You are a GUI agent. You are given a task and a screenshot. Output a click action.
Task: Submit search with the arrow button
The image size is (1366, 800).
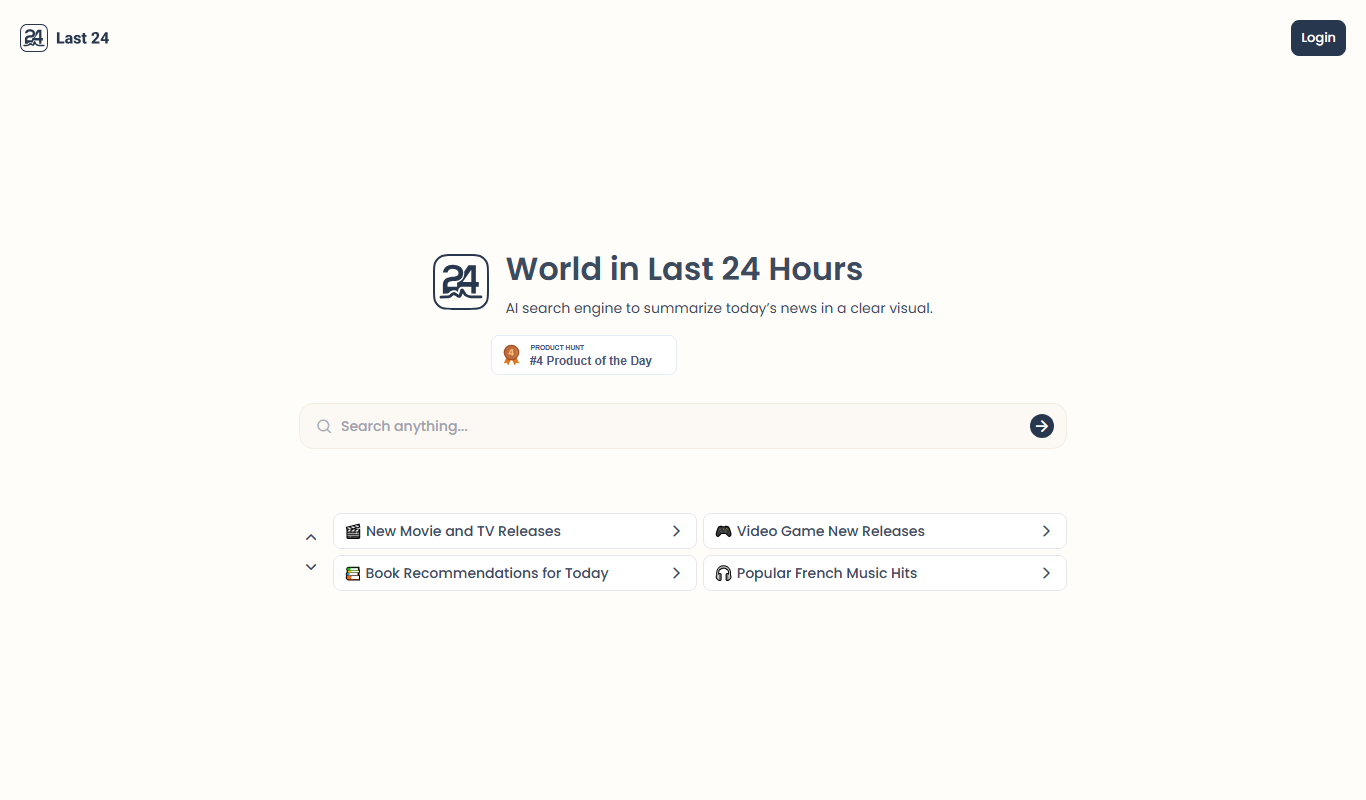1042,426
